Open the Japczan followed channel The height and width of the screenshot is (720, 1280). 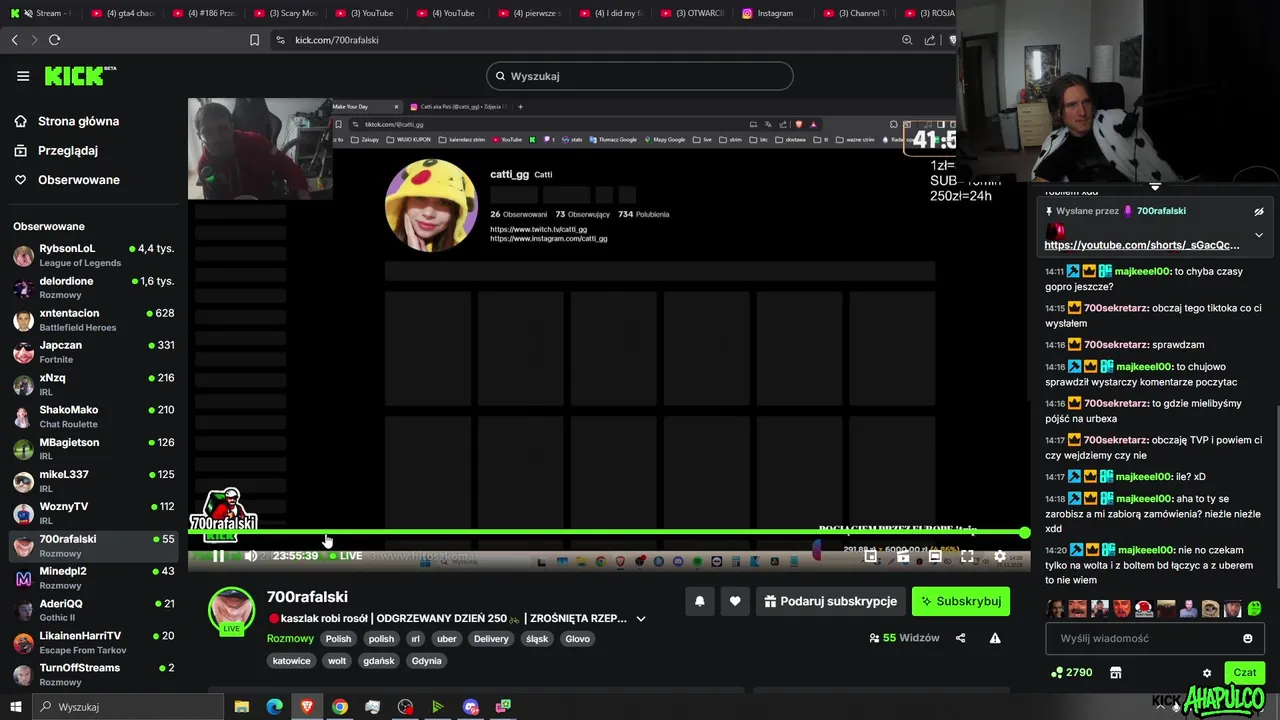[x=94, y=352]
